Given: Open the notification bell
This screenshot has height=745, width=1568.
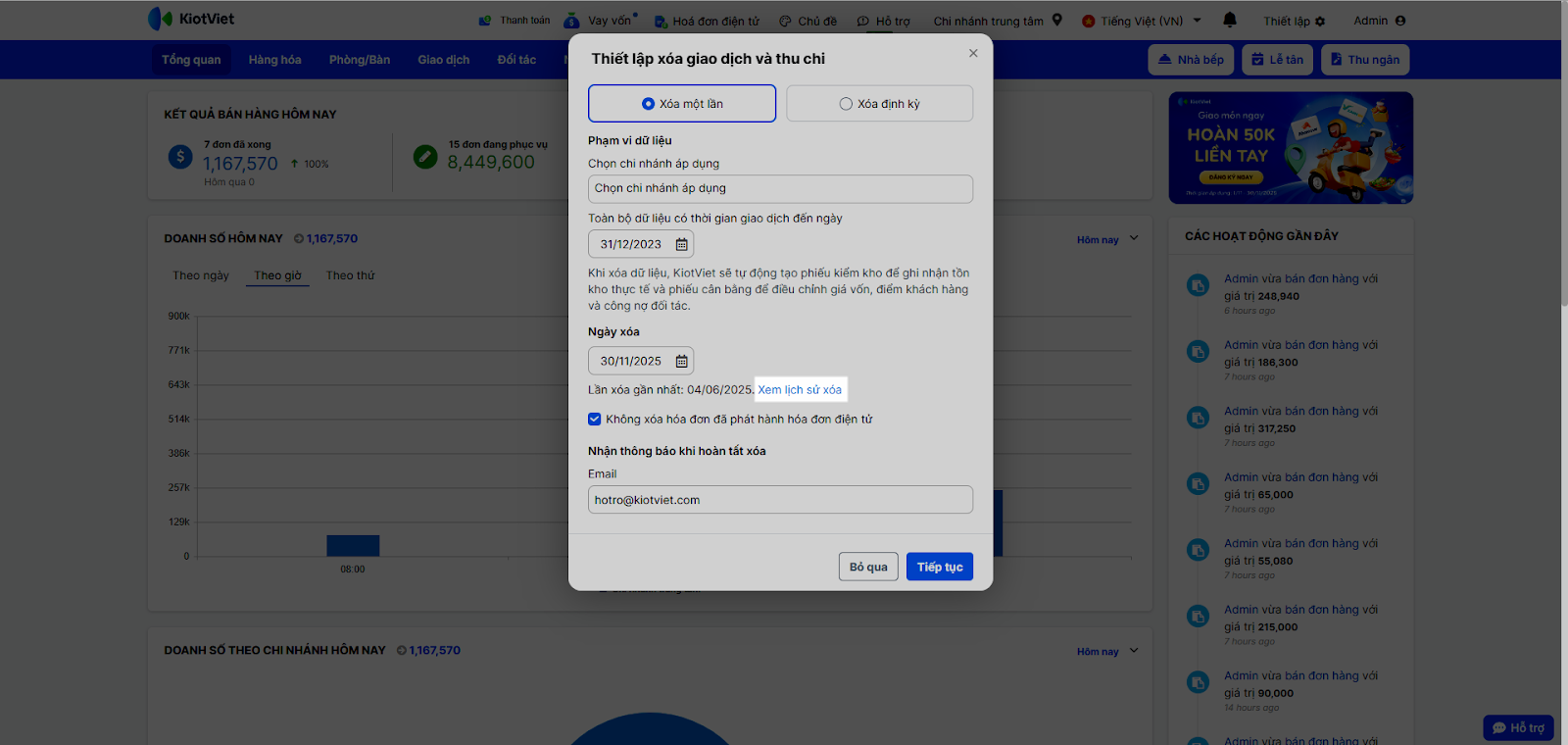Looking at the screenshot, I should [x=1230, y=20].
